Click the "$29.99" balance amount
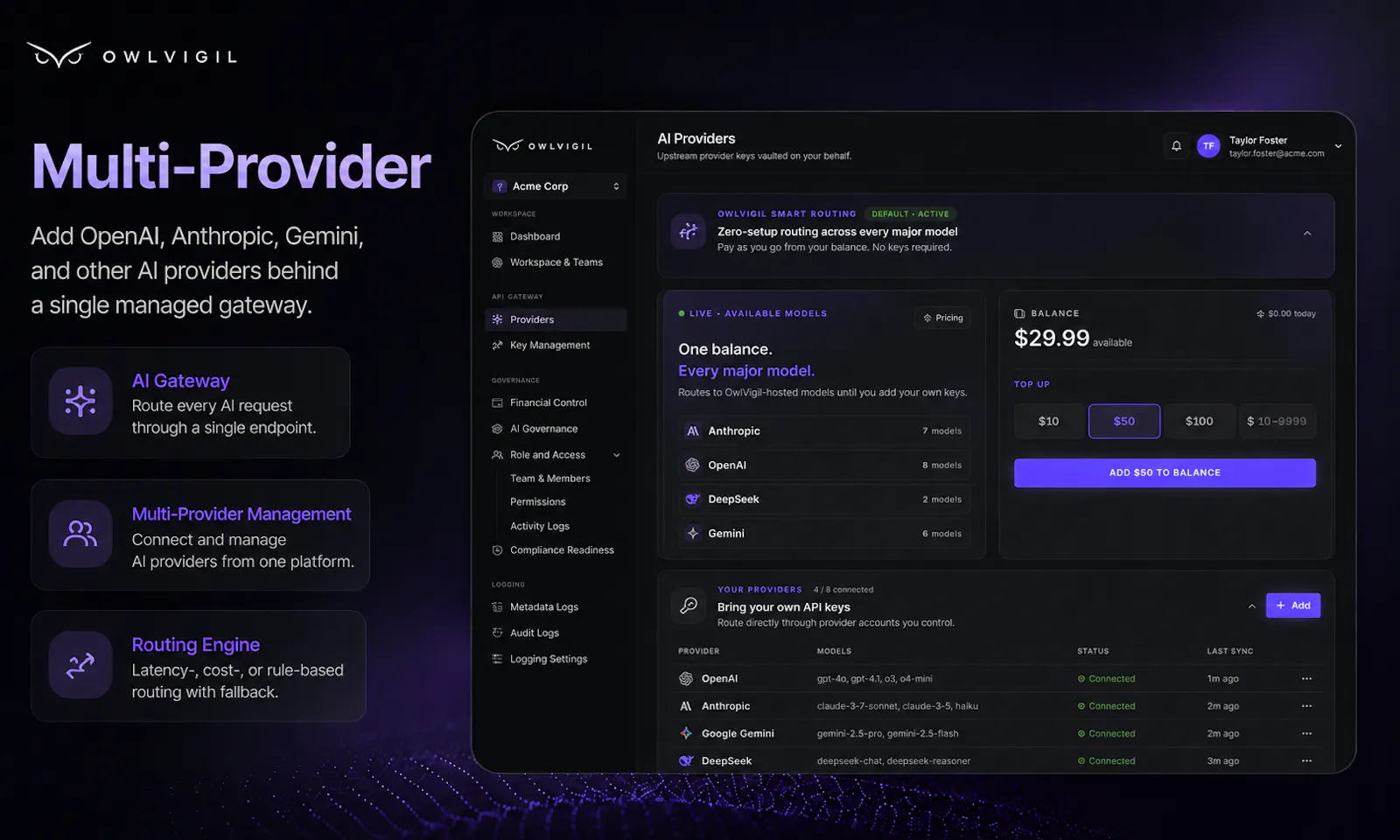 pos(1052,339)
